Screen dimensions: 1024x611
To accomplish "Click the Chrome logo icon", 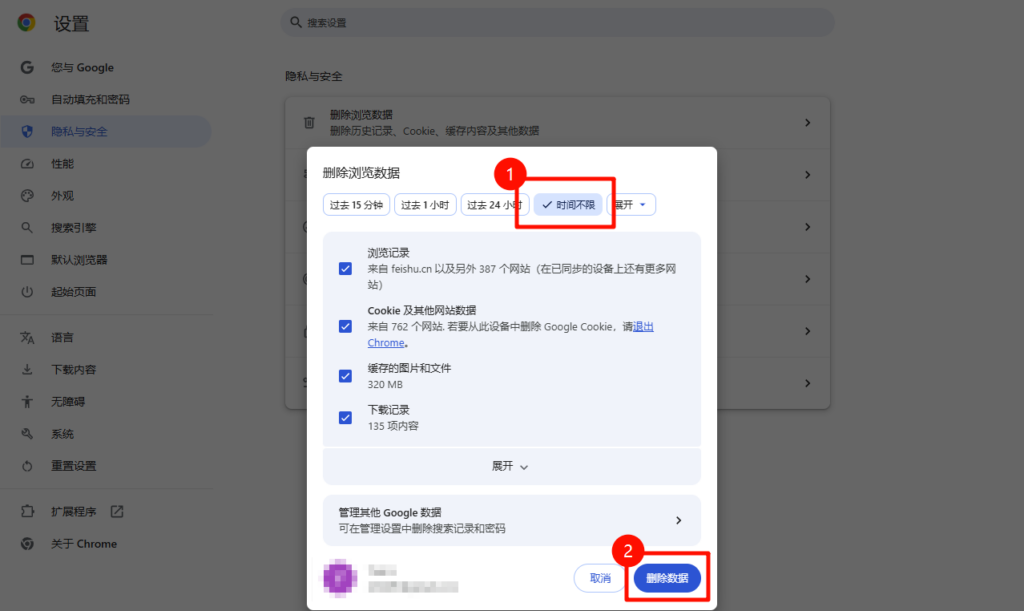I will (x=27, y=23).
